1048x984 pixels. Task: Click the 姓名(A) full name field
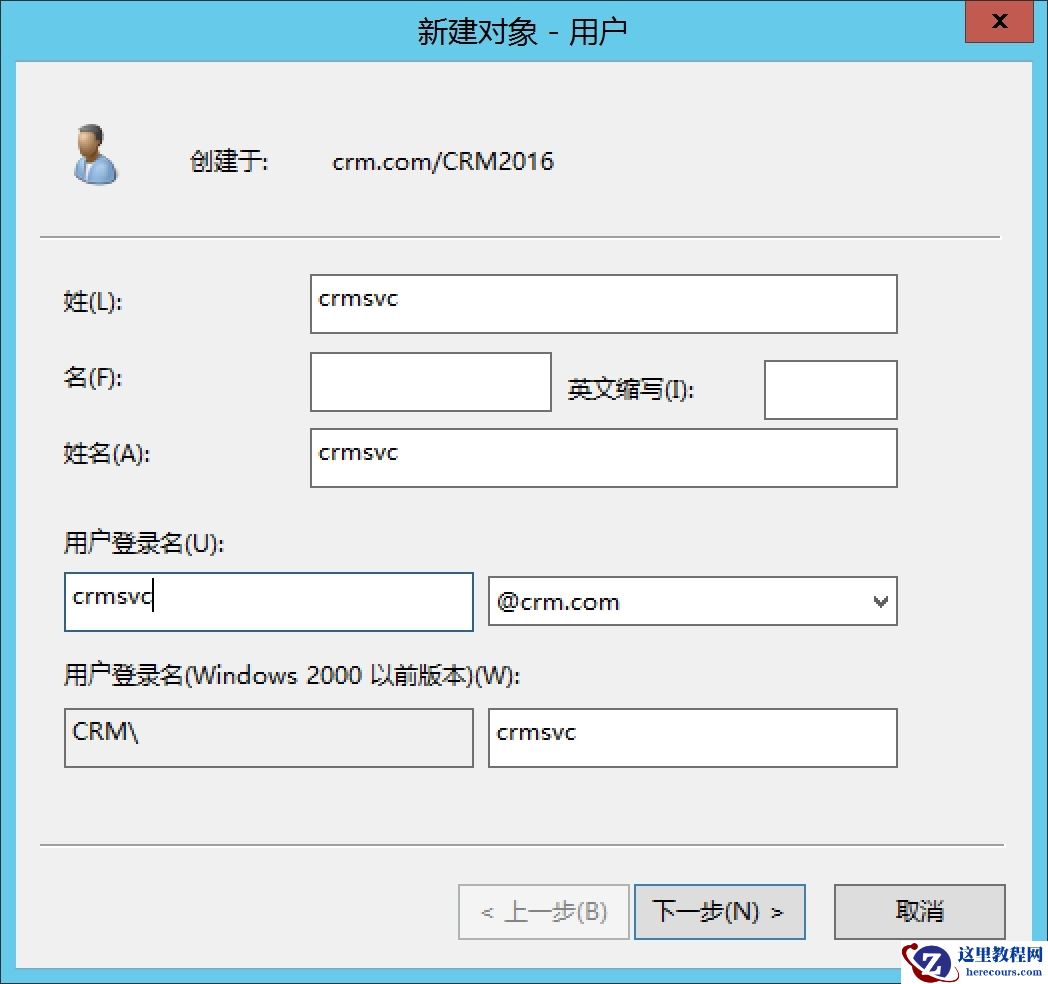(602, 457)
